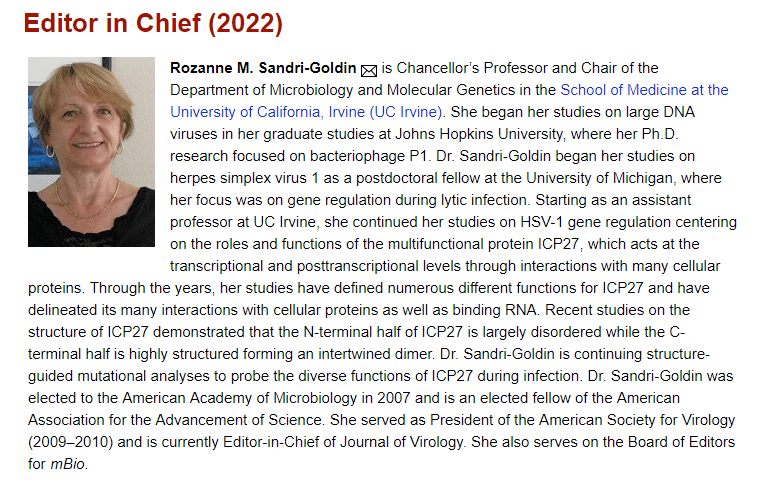Click the email envelope icon beside Rozanne's name

point(367,69)
